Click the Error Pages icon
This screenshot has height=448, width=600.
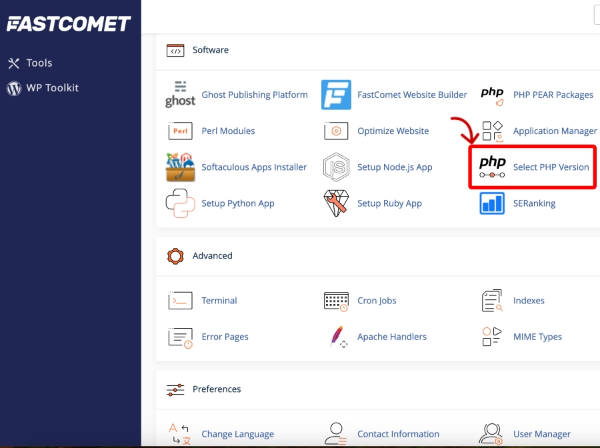[x=180, y=337]
